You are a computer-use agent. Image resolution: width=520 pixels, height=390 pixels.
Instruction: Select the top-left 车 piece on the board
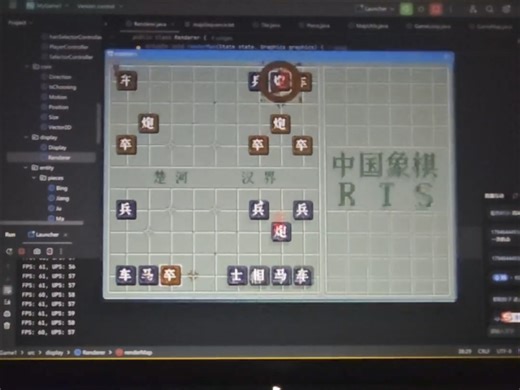tap(126, 81)
